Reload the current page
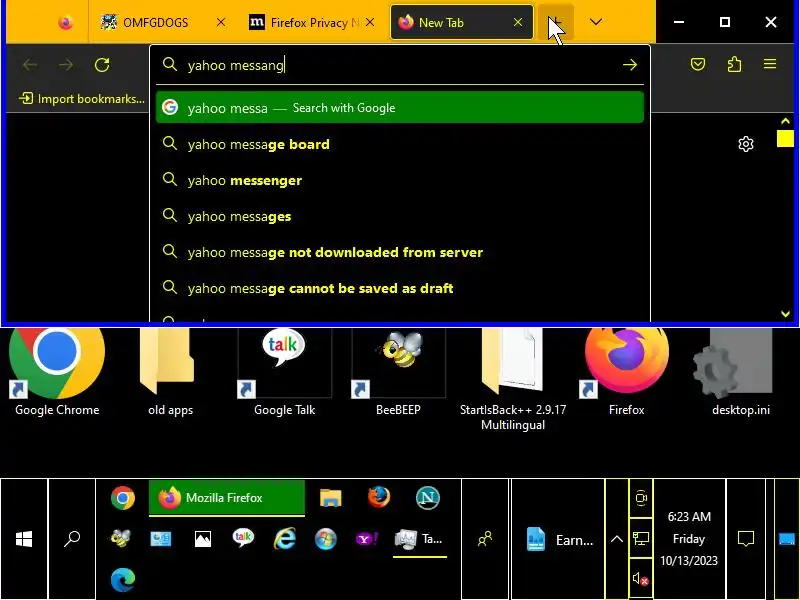 click(x=102, y=65)
